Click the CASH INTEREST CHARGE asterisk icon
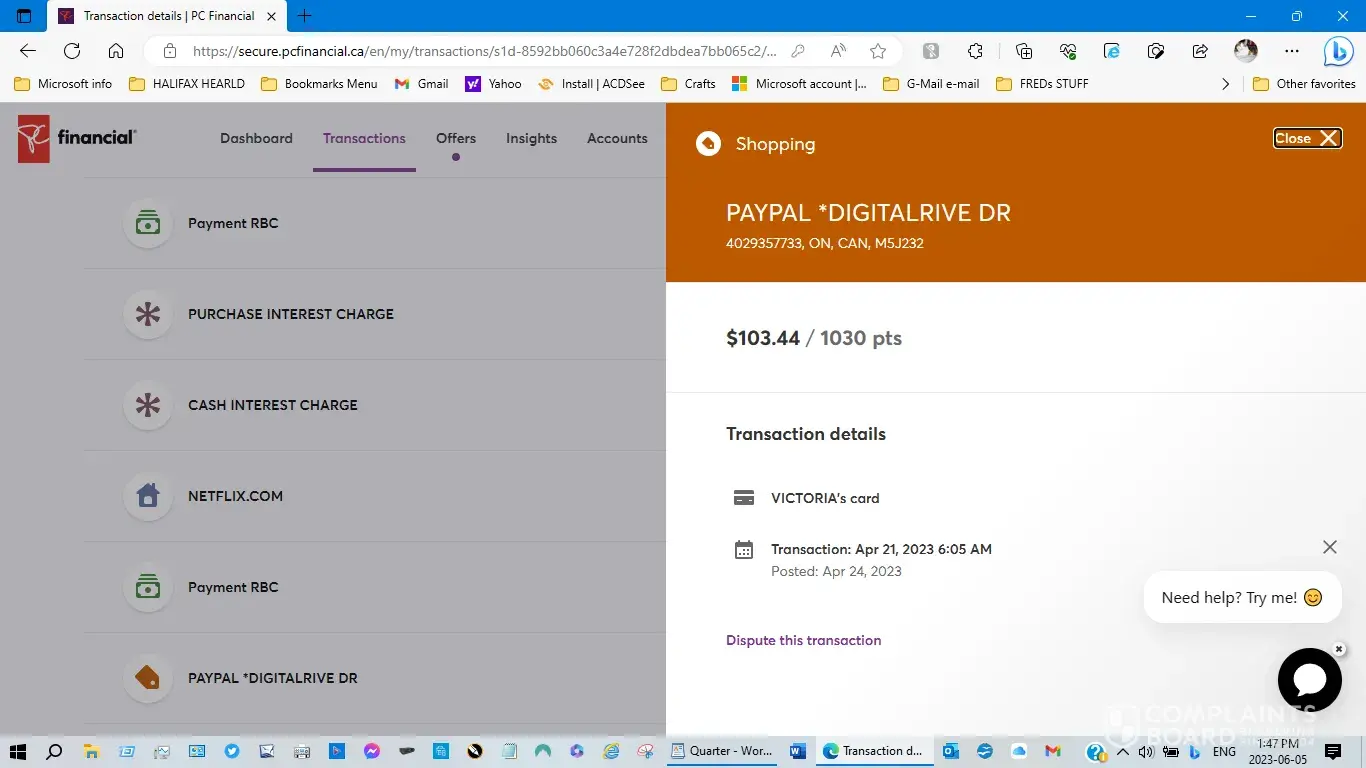Screen dimensions: 1366x768 point(148,405)
